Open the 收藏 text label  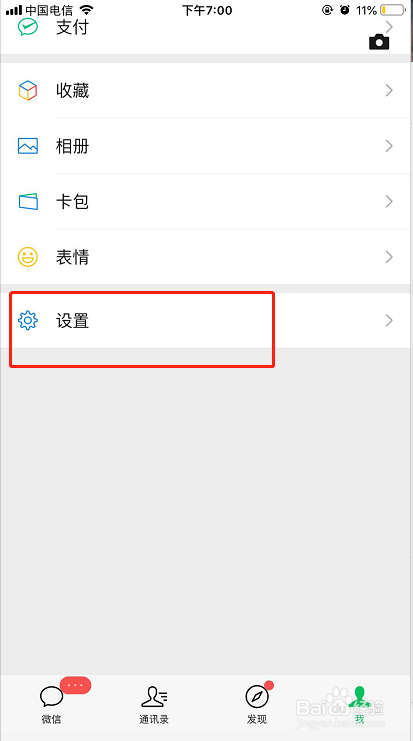pos(72,90)
